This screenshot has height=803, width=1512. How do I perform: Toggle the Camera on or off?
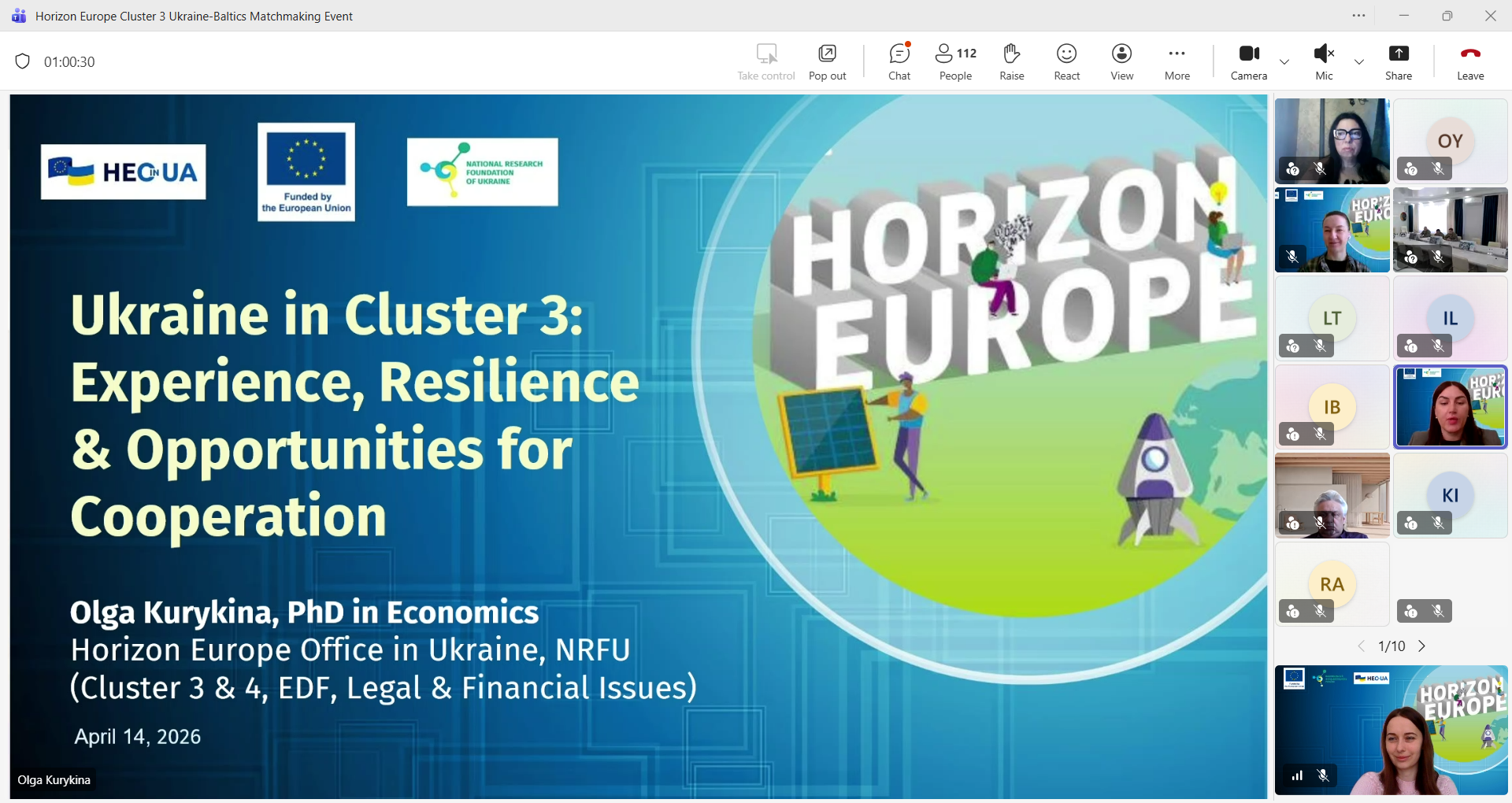coord(1248,61)
